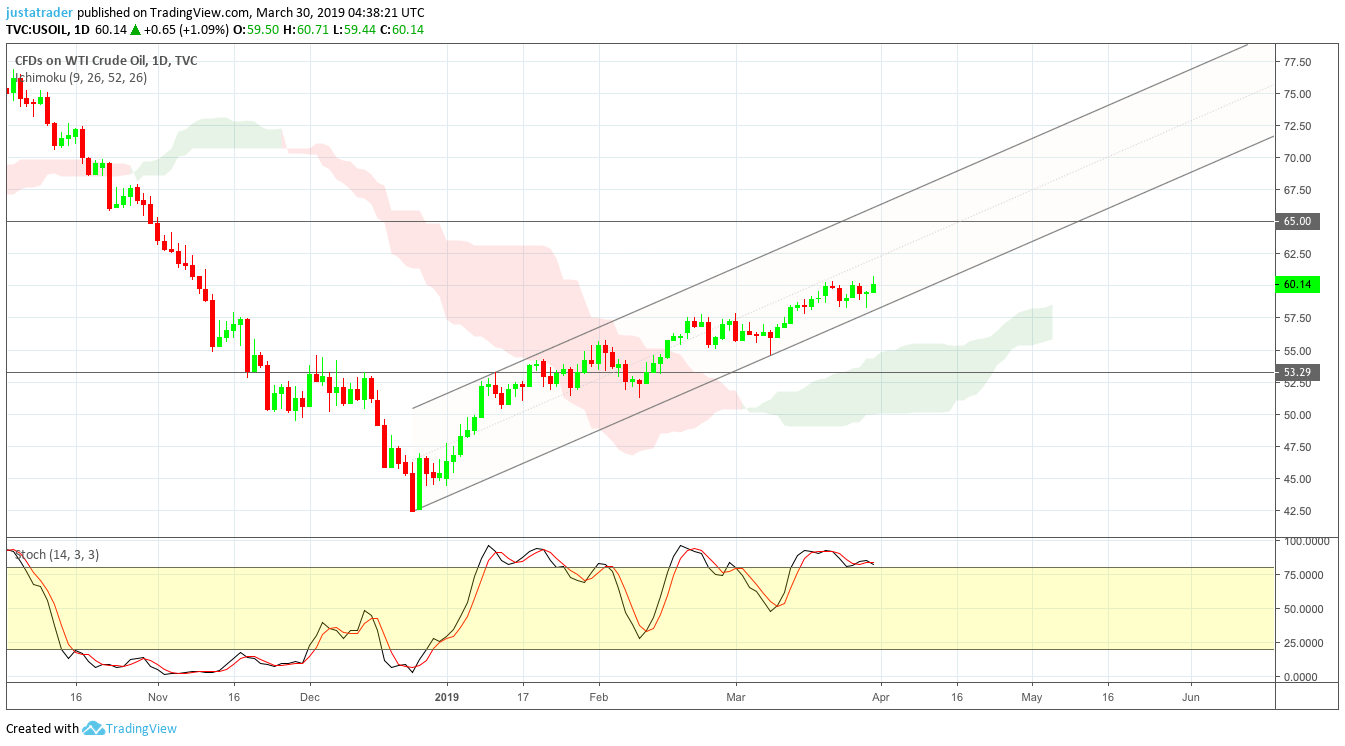This screenshot has height=746, width=1345.
Task: Click the "Created with" caption text
Action: (x=42, y=728)
